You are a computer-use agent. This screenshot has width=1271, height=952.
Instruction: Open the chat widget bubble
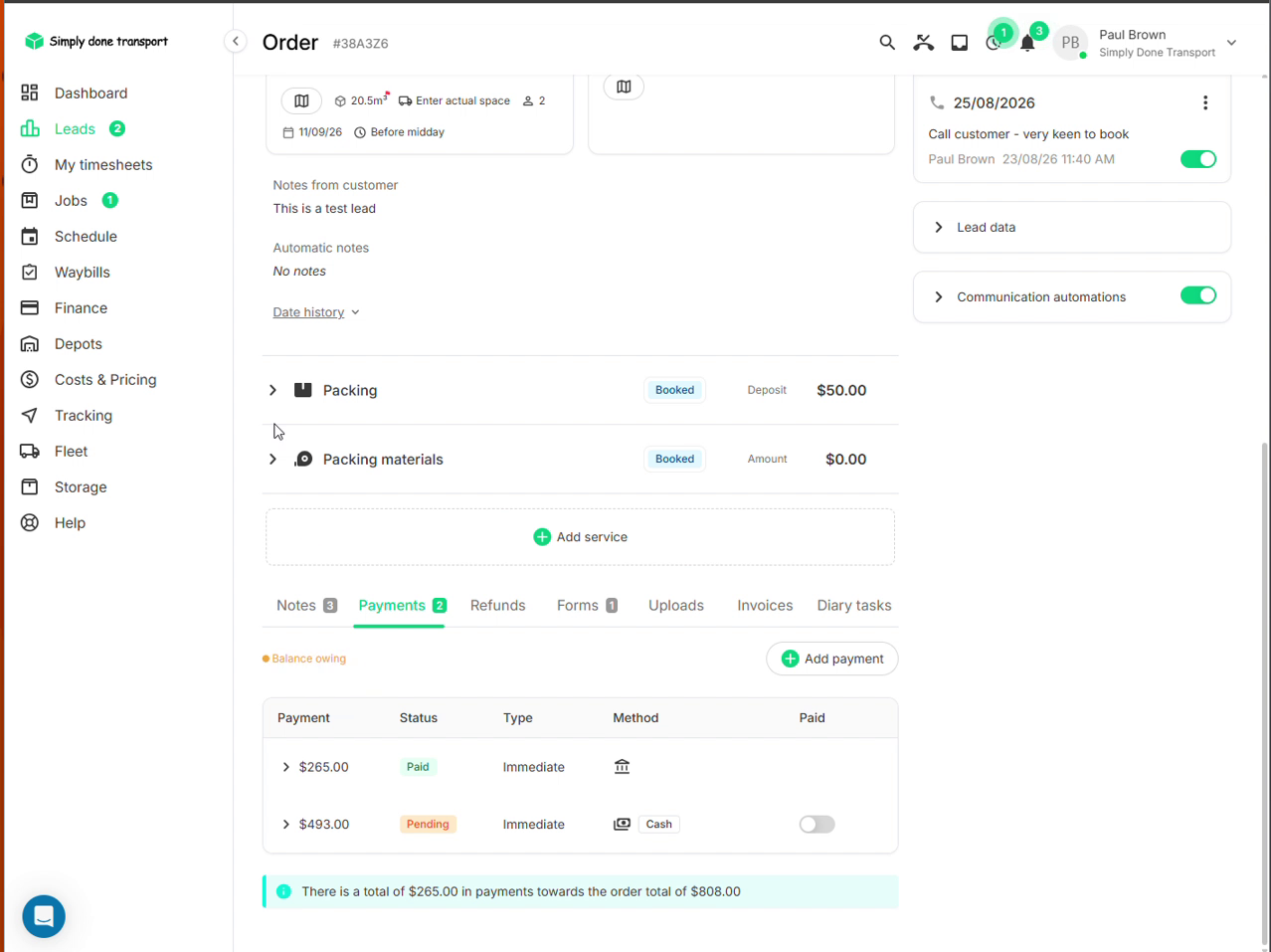(x=44, y=916)
